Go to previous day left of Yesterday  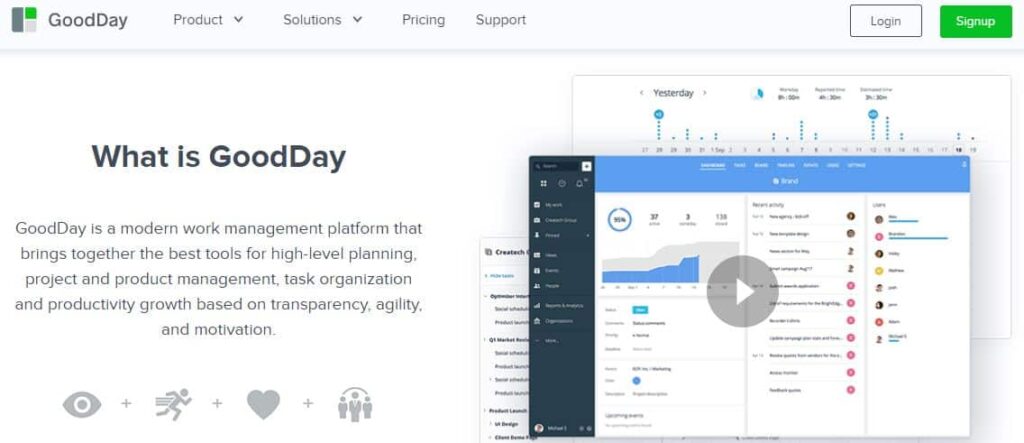point(642,93)
